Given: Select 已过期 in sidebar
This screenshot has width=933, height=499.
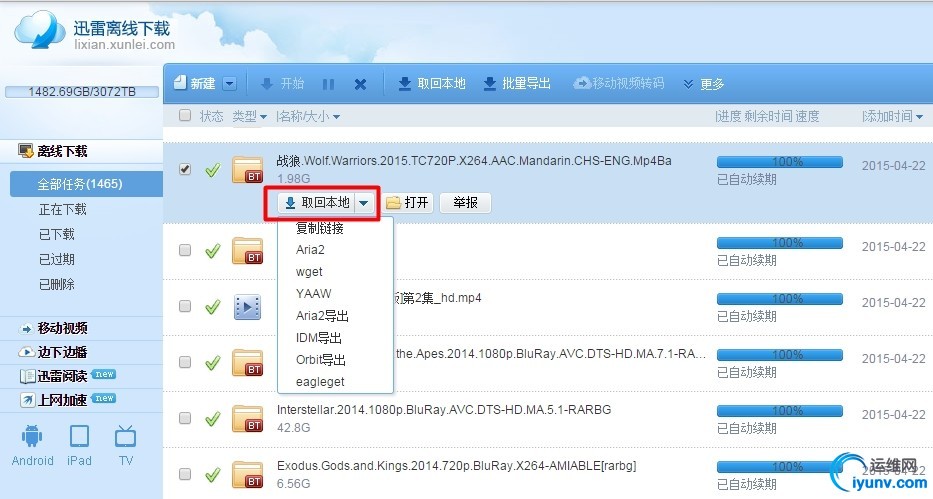Looking at the screenshot, I should tap(57, 259).
